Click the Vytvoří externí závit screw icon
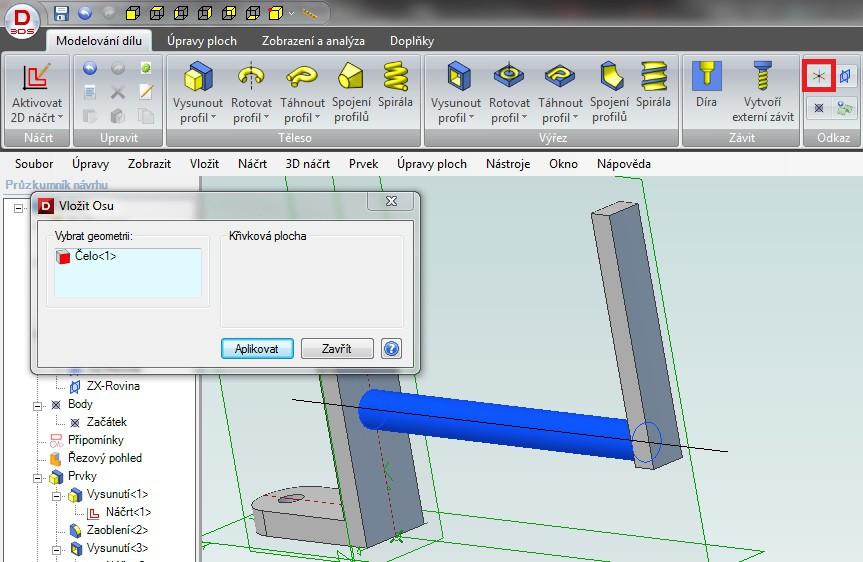 coord(762,76)
